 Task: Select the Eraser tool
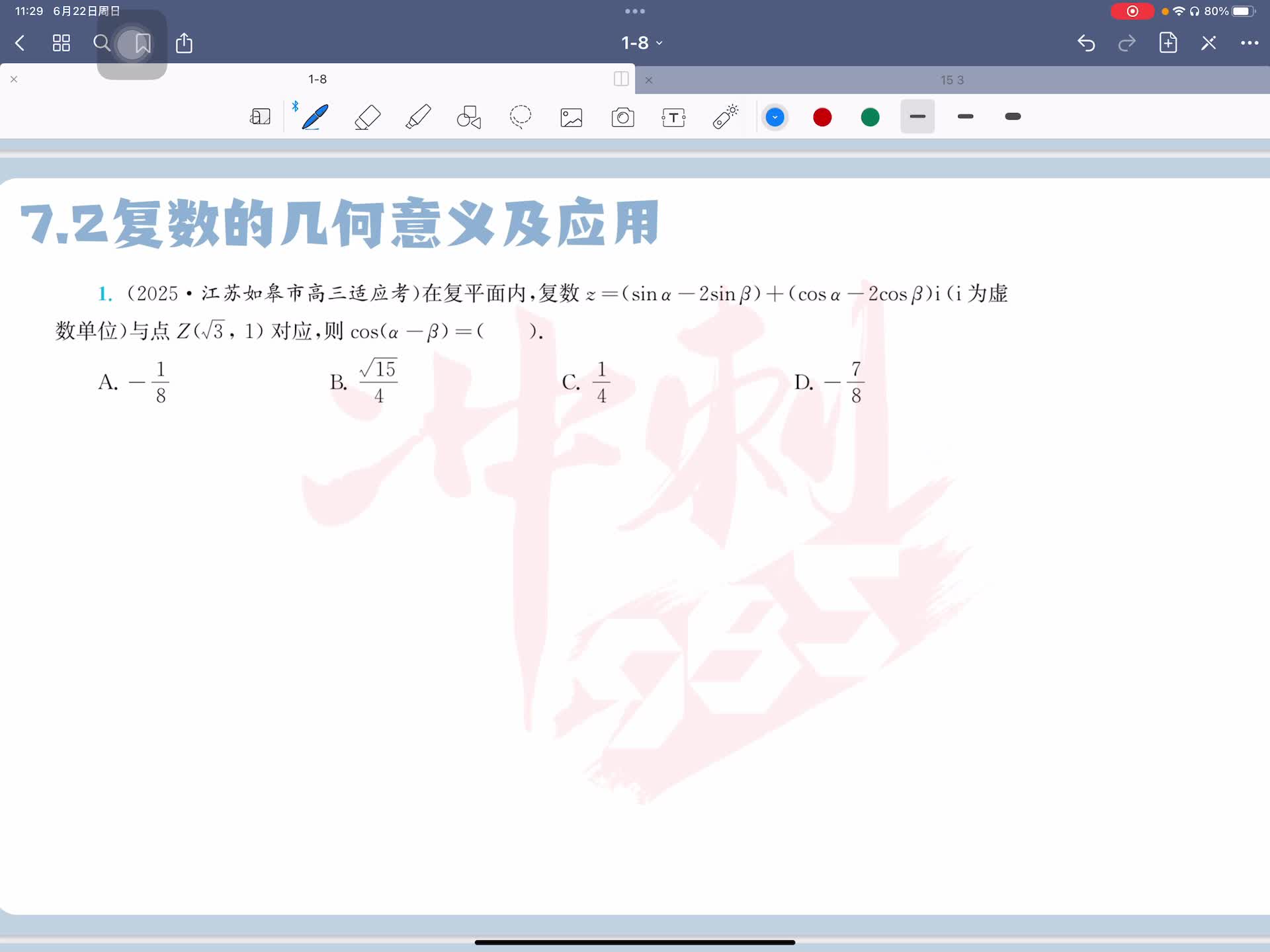pos(367,117)
